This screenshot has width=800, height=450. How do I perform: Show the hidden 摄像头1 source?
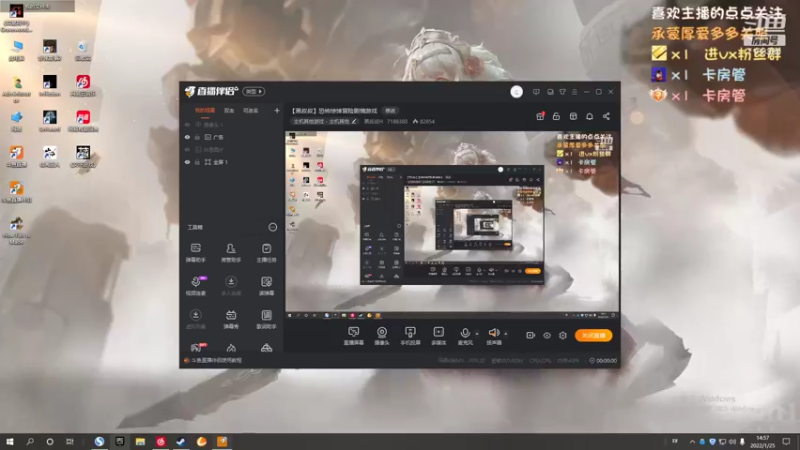(187, 124)
